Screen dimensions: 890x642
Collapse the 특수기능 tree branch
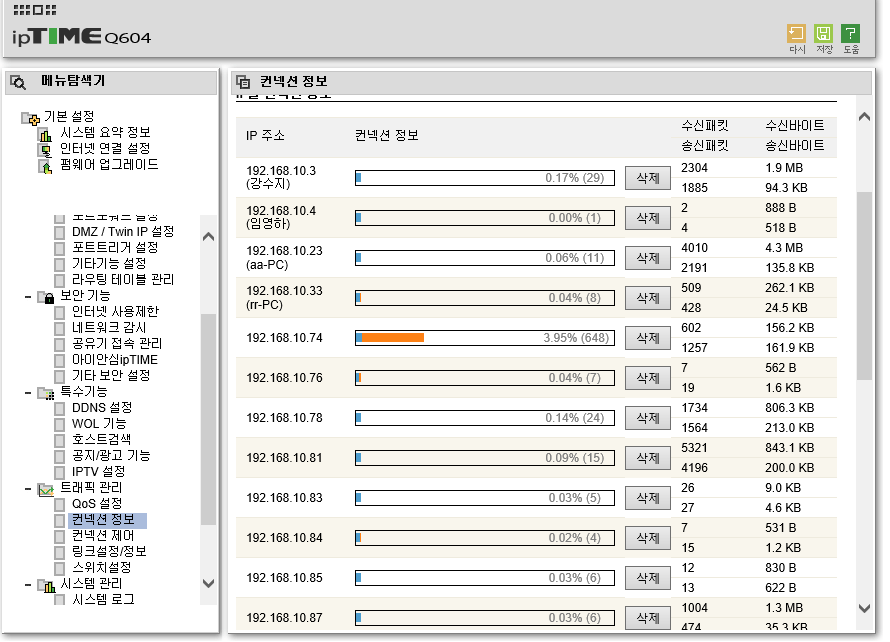(x=28, y=393)
